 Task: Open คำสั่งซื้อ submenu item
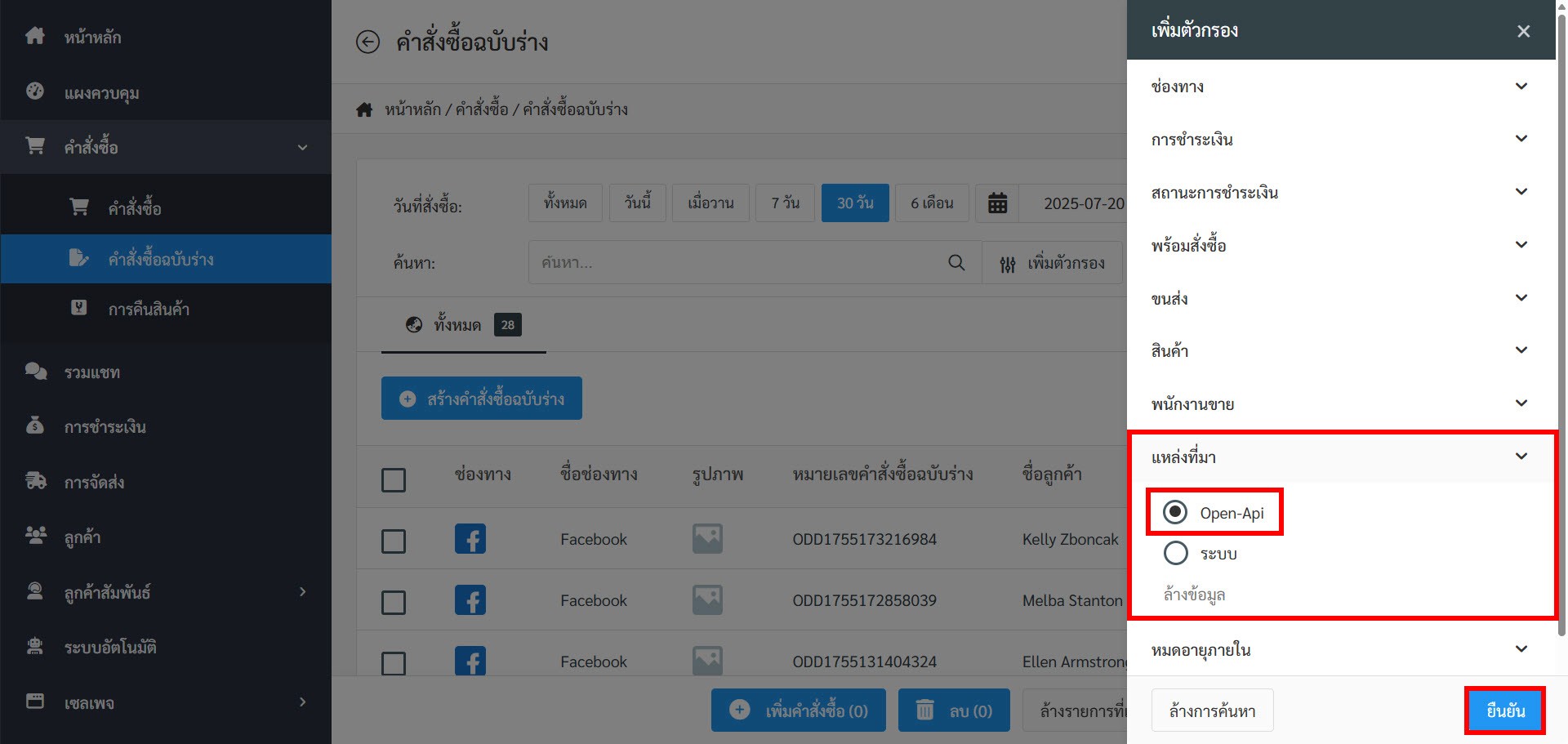tap(166, 207)
